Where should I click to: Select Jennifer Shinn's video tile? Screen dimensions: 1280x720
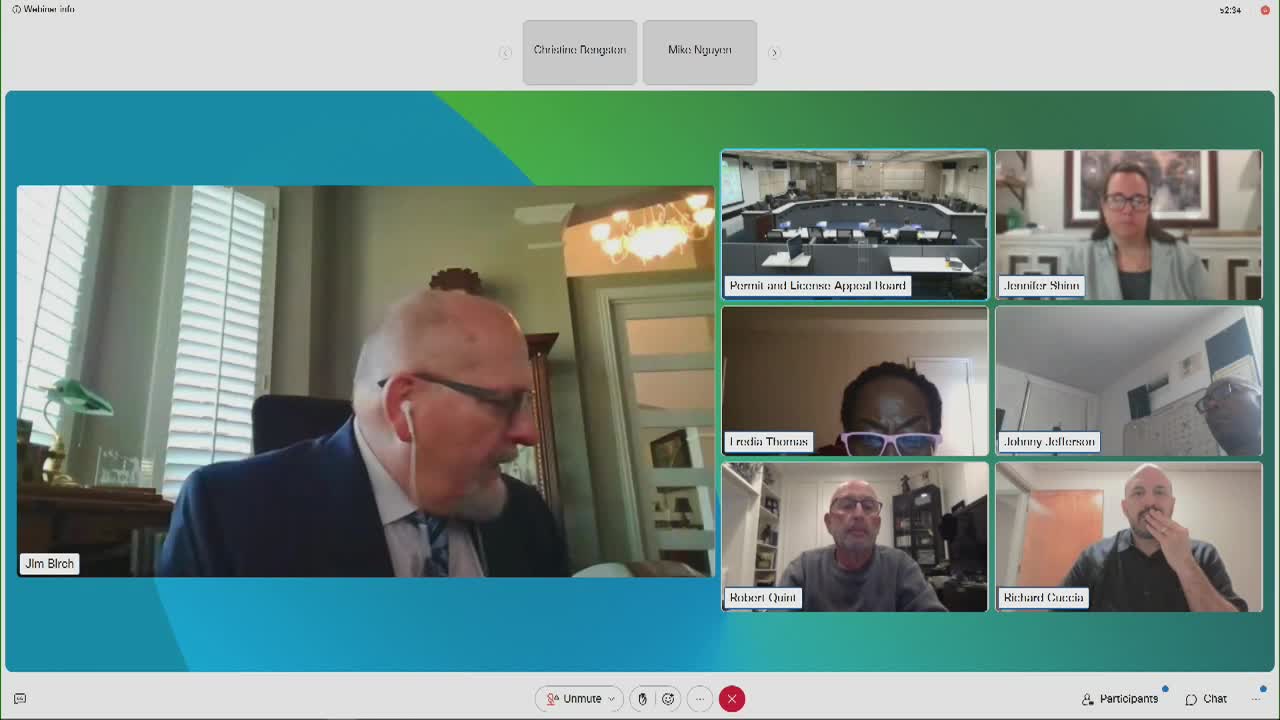[x=1129, y=225]
